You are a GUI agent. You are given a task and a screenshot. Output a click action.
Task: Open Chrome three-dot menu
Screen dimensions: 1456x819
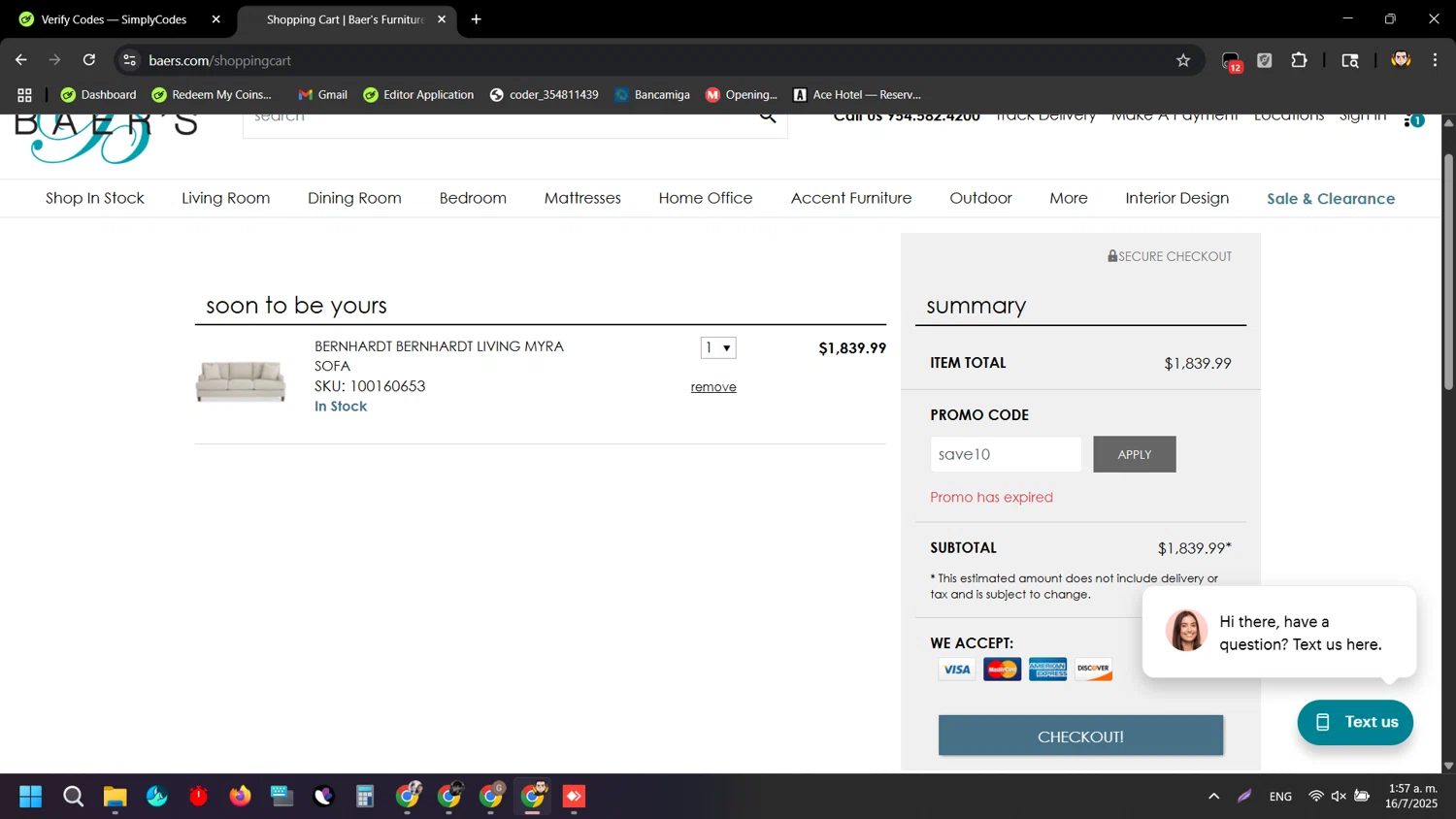pos(1435,60)
